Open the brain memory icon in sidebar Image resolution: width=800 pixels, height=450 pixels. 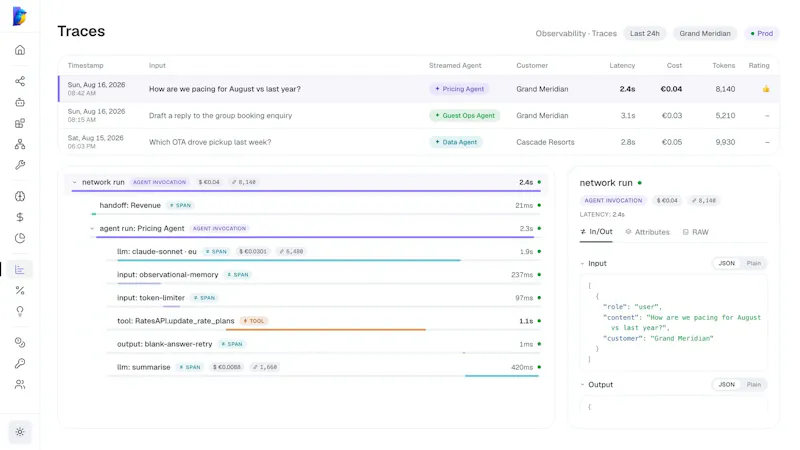[x=20, y=196]
